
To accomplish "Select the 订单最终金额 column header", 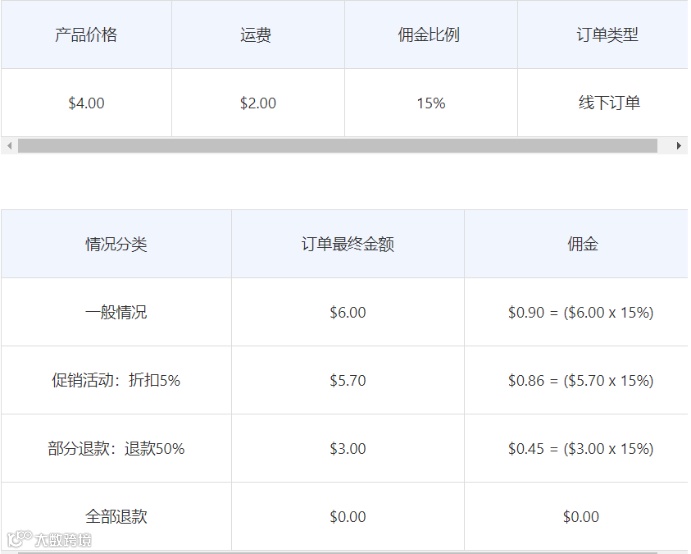I will tap(348, 244).
